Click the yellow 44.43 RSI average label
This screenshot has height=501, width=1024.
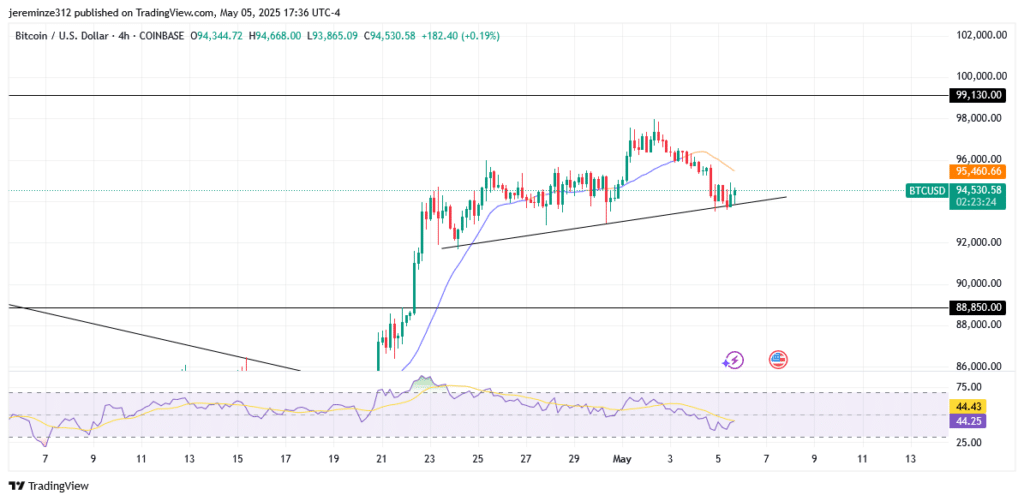(x=968, y=406)
